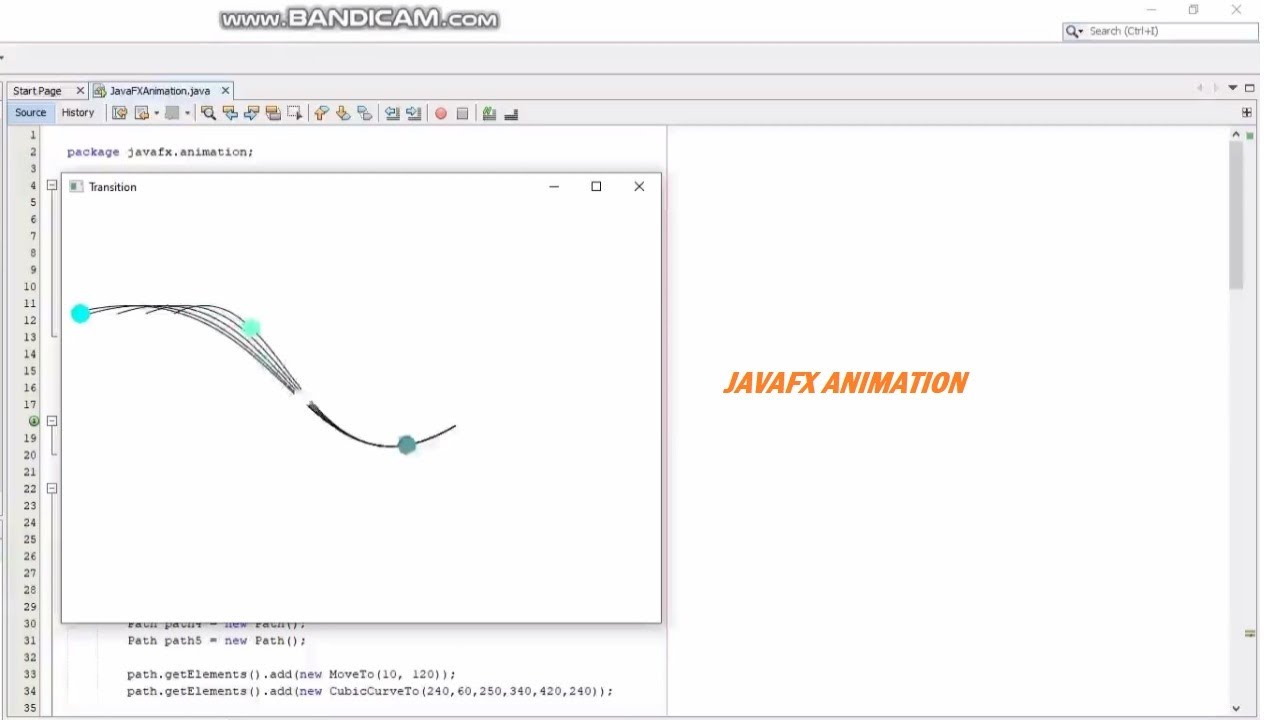This screenshot has width=1280, height=720.
Task: Collapse the code fold at line 18
Action: (52, 421)
